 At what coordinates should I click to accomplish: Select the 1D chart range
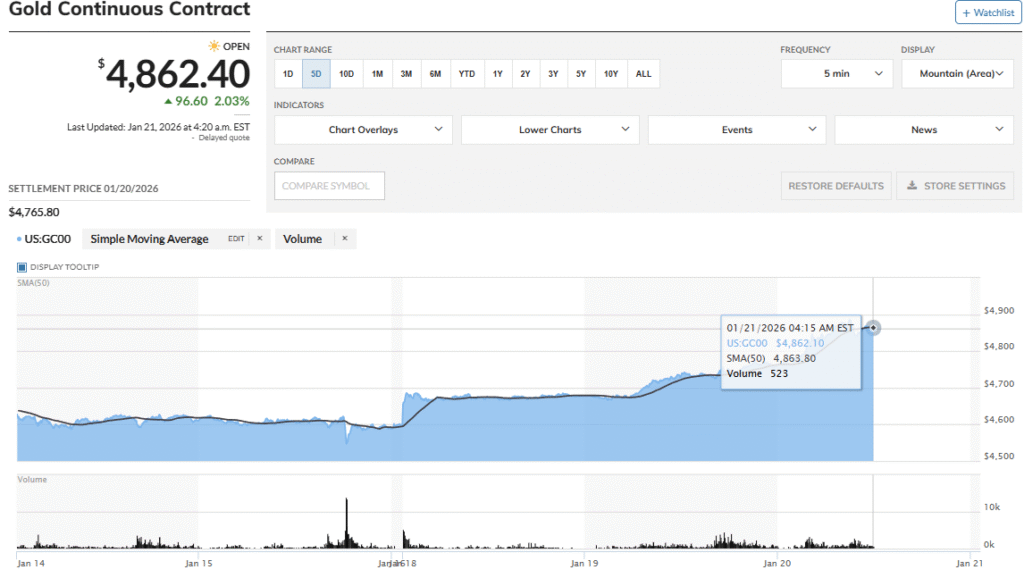click(x=288, y=74)
